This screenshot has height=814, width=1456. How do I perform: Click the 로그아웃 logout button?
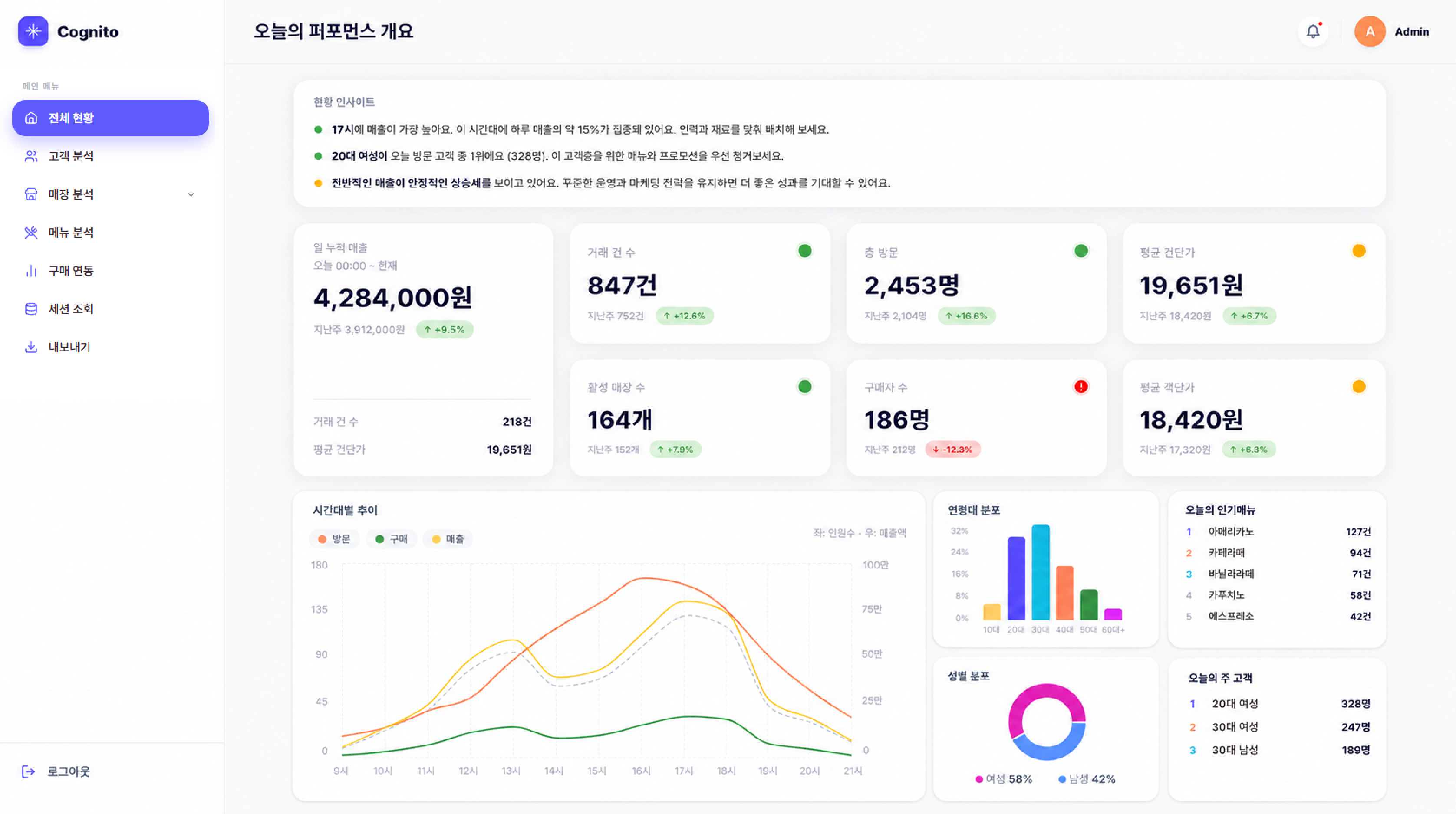(56, 771)
